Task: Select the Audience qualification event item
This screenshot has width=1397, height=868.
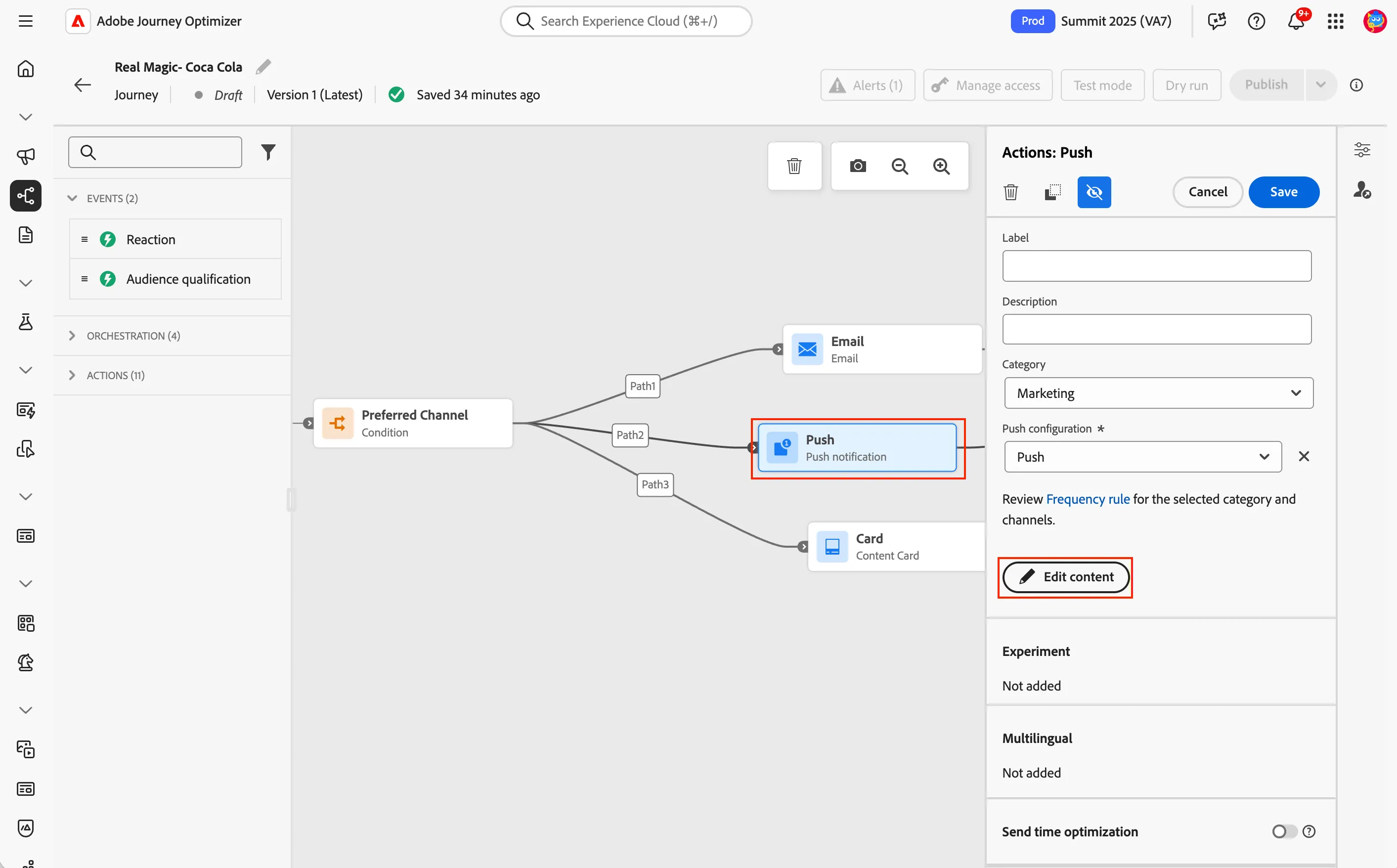Action: [175, 279]
